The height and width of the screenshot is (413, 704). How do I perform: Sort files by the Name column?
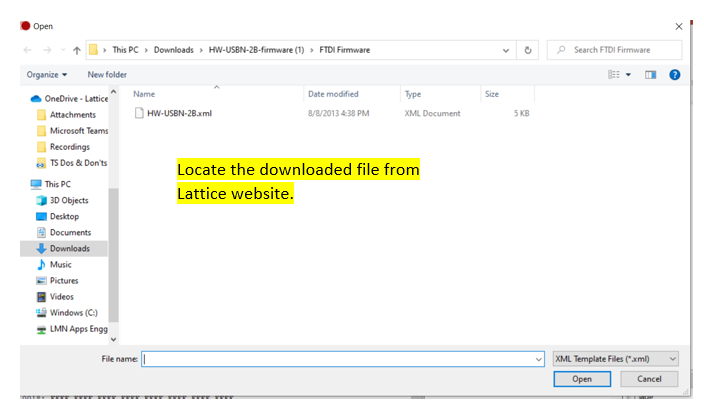[144, 94]
